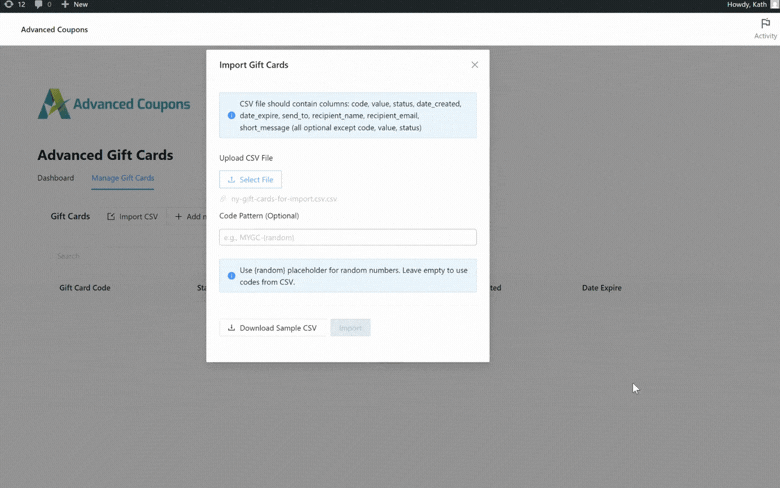The width and height of the screenshot is (780, 488).
Task: Click the Import CSV toolbar button
Action: 133,216
